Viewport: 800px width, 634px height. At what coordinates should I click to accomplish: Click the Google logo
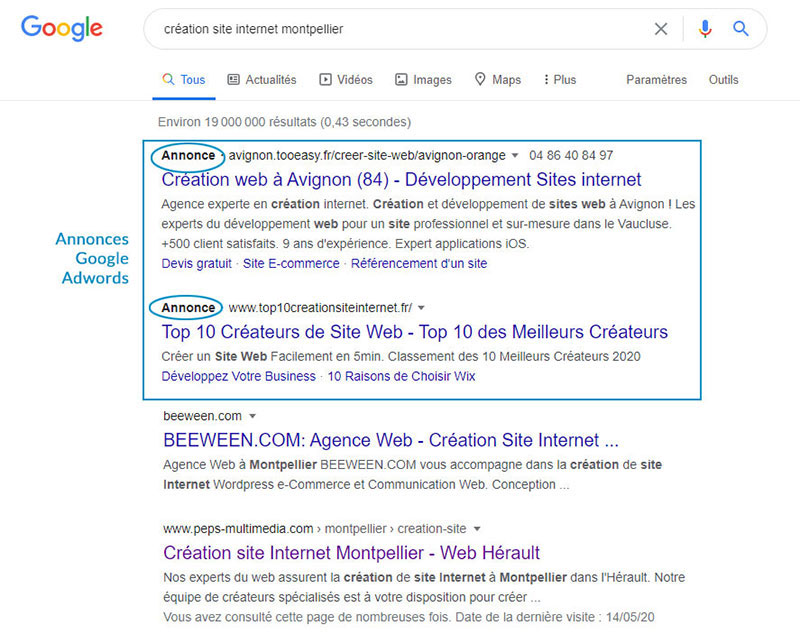[62, 28]
